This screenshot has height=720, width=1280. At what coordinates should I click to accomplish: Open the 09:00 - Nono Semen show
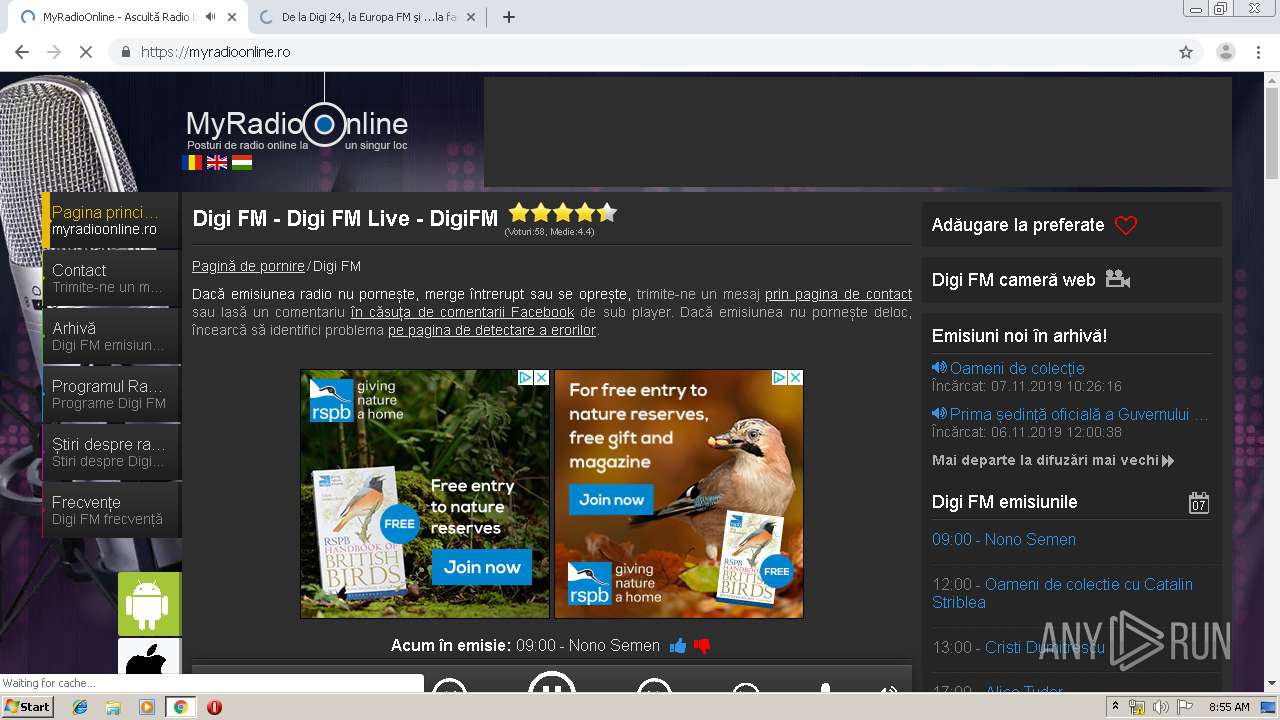coord(1004,539)
